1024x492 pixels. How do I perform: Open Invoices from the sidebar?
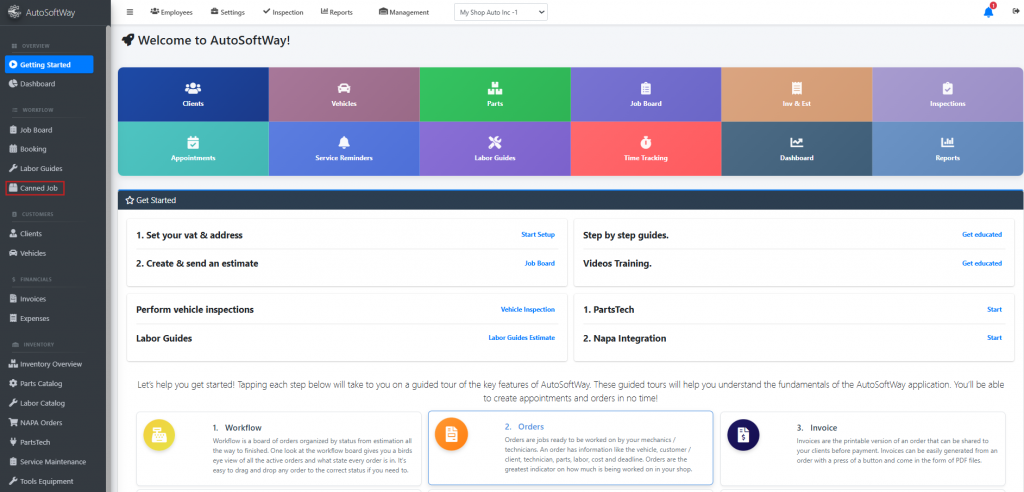point(33,298)
